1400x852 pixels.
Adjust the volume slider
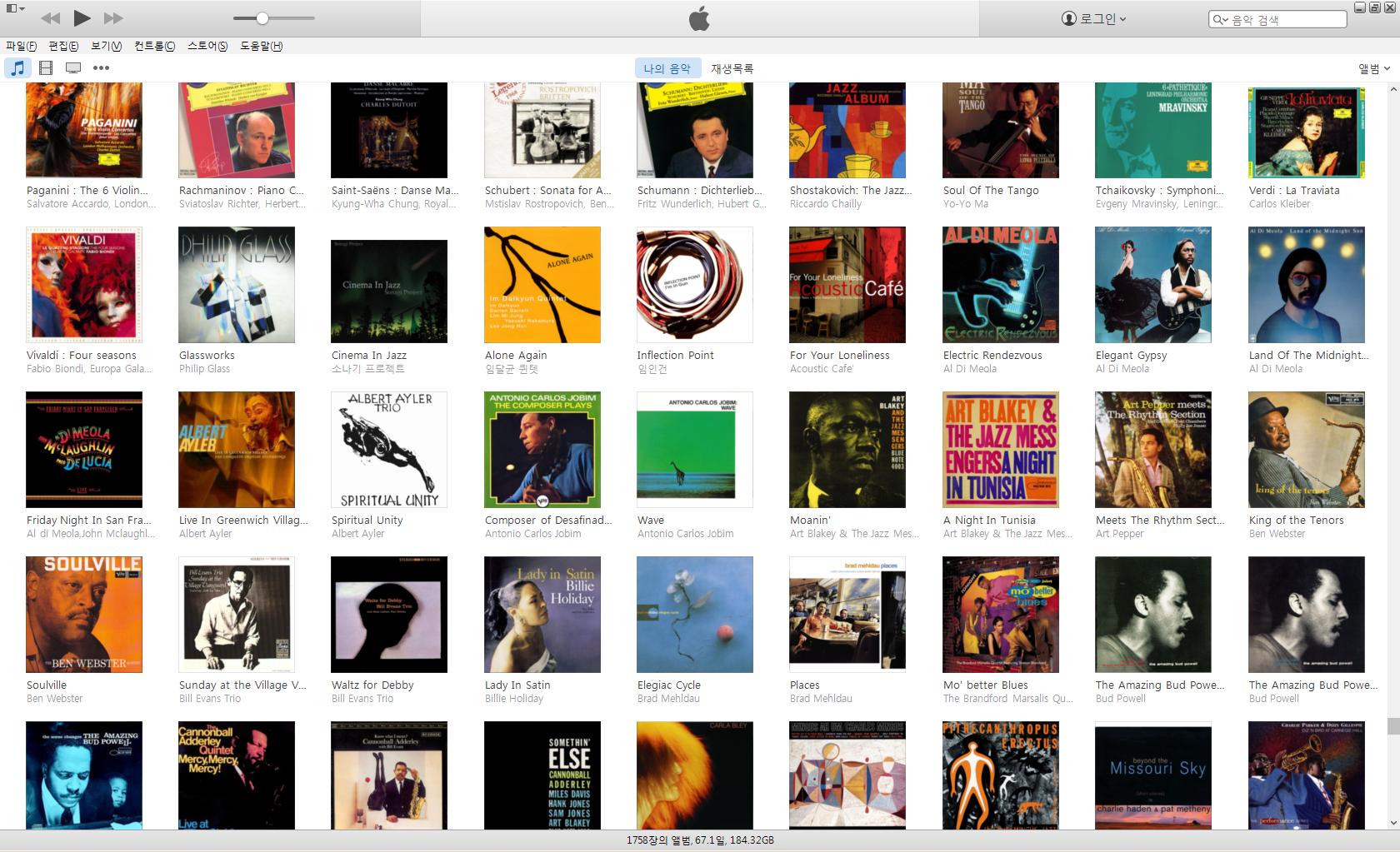(x=262, y=18)
